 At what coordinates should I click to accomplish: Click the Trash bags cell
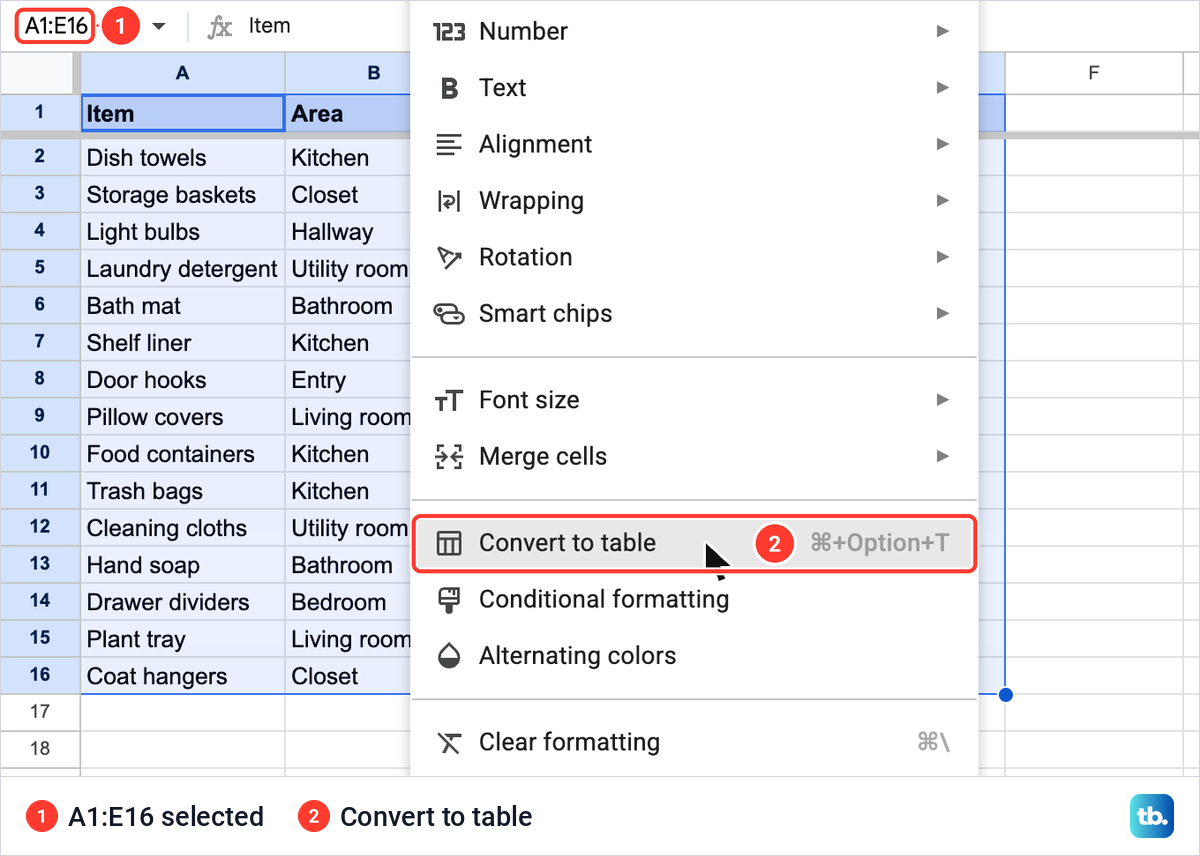tap(183, 490)
